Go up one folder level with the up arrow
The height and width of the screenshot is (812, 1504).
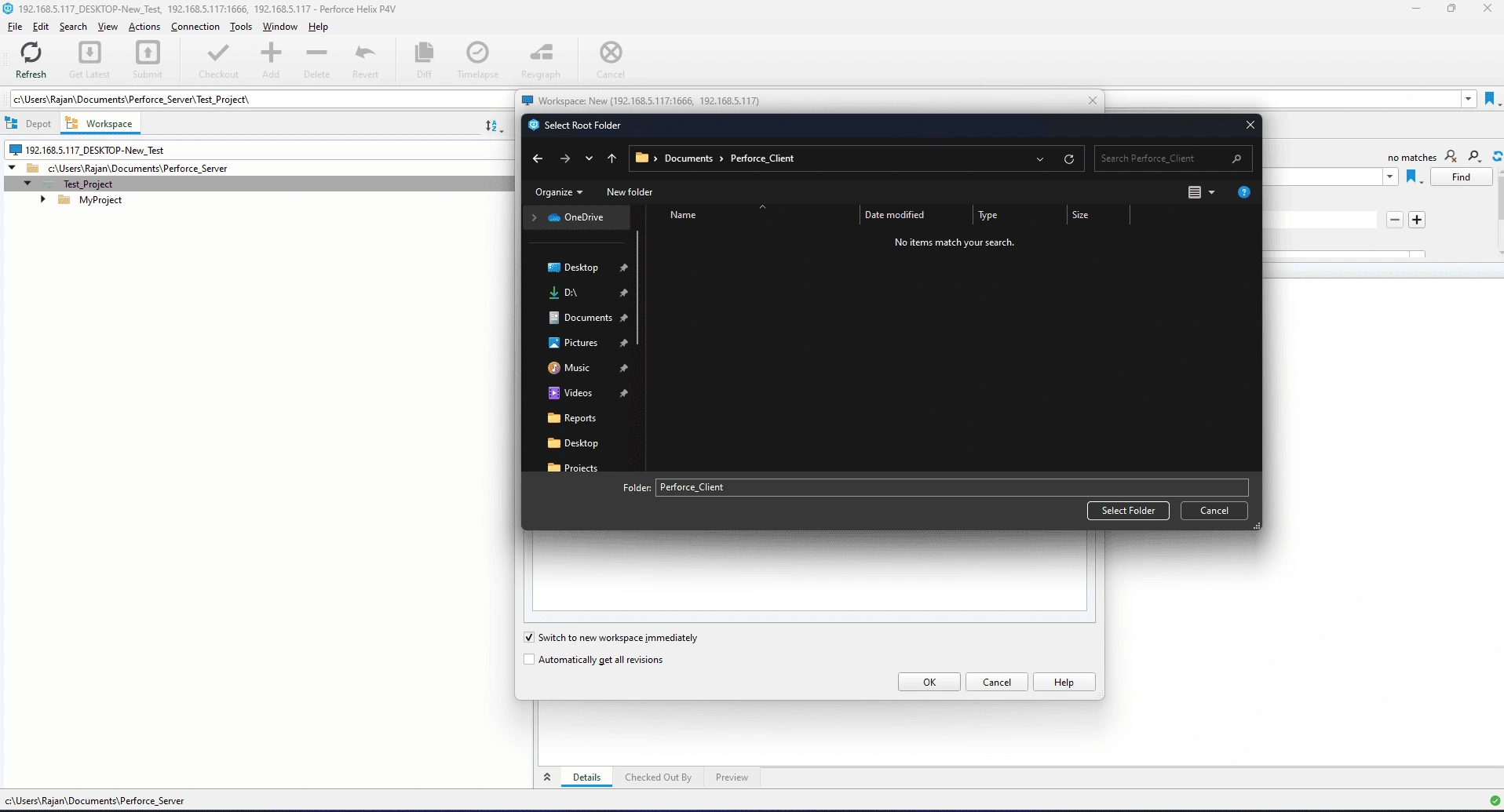(x=612, y=158)
